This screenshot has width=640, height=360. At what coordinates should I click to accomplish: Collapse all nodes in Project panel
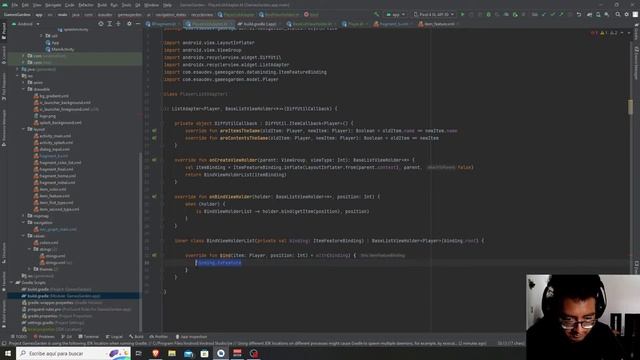[x=118, y=24]
